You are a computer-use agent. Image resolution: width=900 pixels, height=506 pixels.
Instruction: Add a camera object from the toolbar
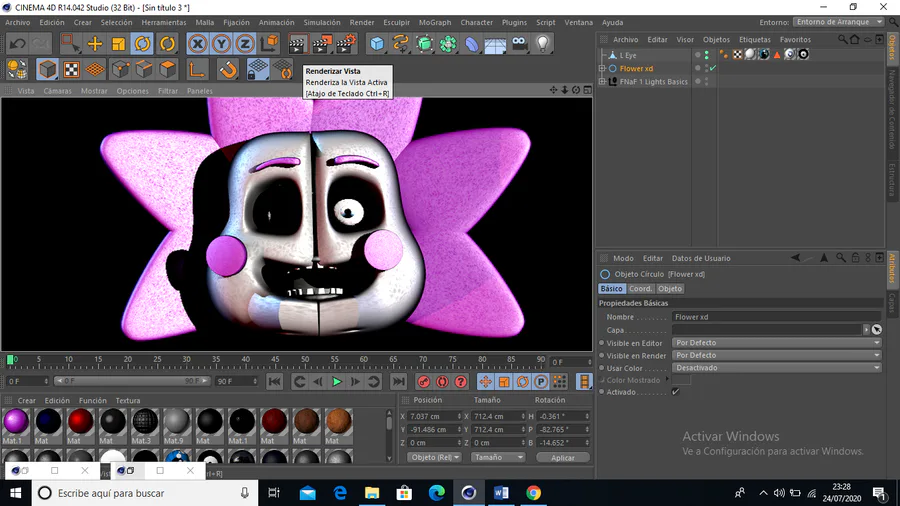point(519,43)
